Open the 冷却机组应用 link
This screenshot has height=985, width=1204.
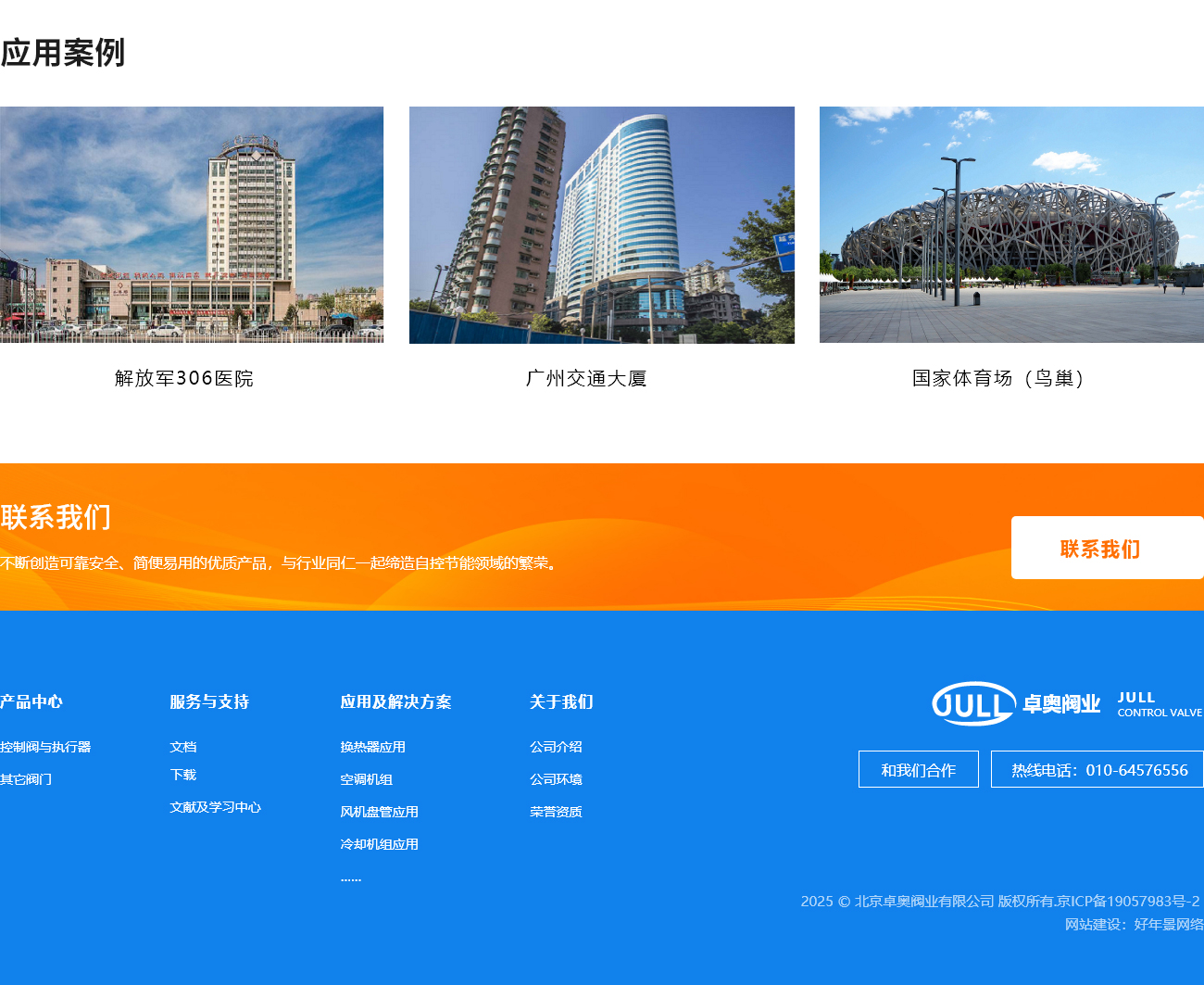pyautogui.click(x=379, y=844)
